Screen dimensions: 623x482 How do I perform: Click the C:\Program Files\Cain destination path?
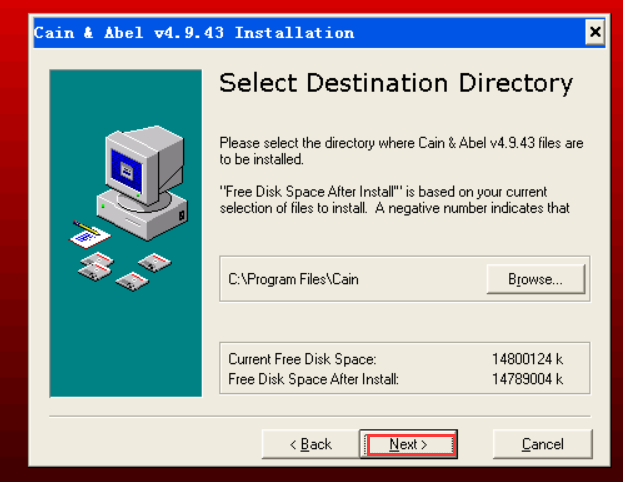(293, 279)
